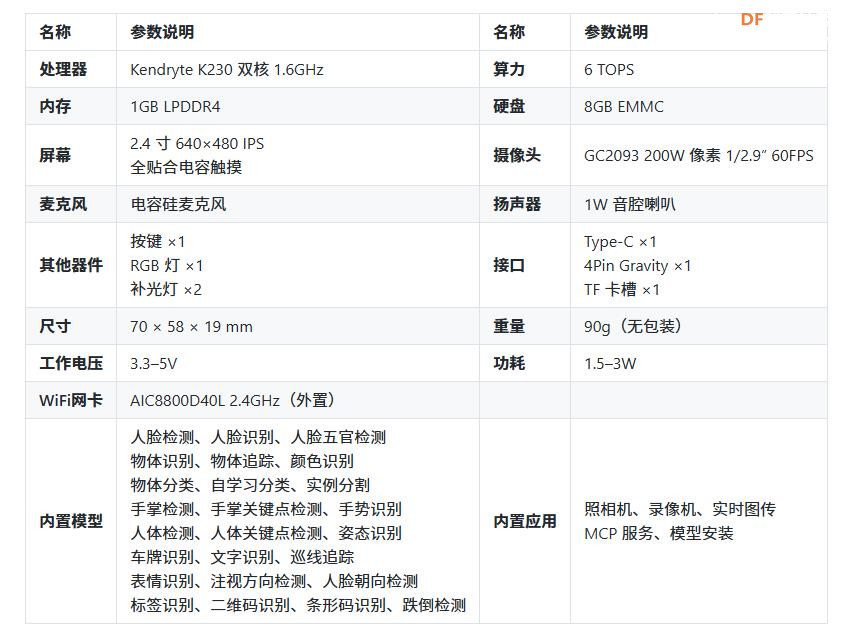This screenshot has height=638, width=849.
Task: Select the 电容硅麦克风 value
Action: point(178,204)
